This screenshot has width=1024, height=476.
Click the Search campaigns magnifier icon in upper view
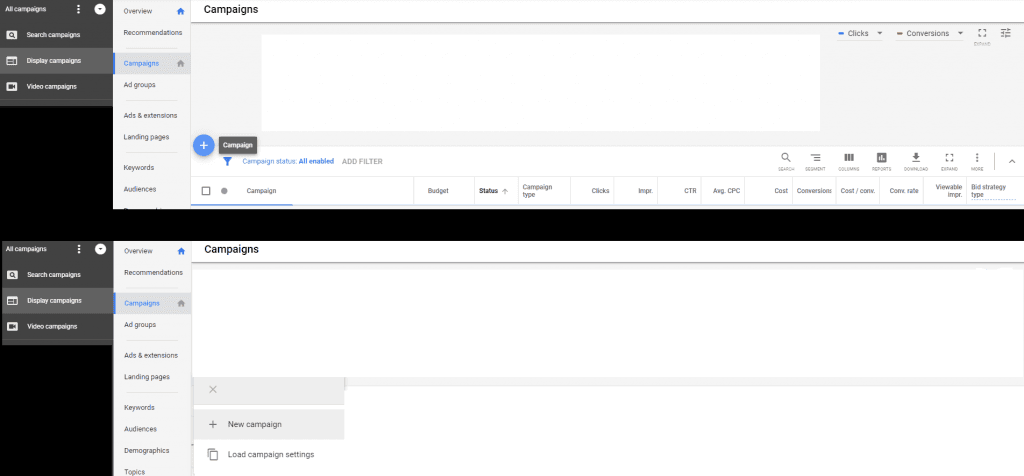(x=11, y=35)
